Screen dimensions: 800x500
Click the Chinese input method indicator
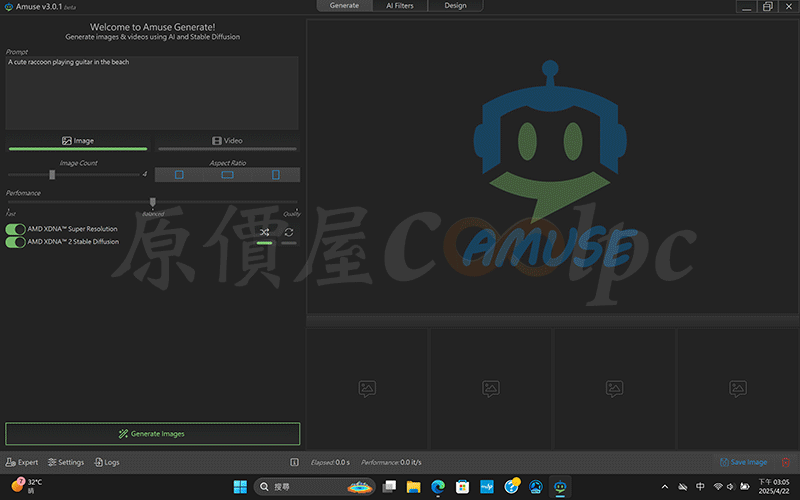700,487
